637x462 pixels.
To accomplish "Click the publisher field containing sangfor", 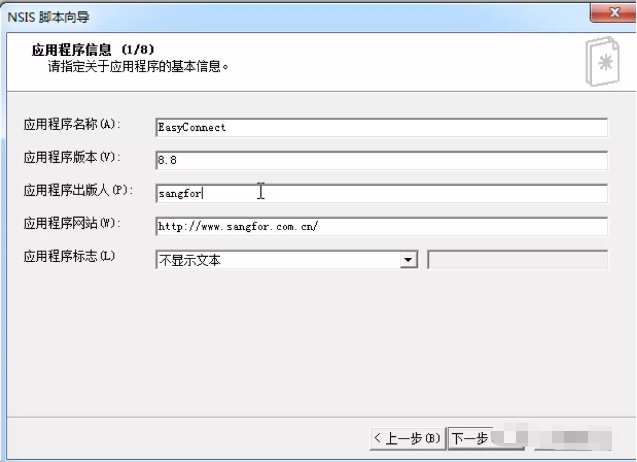I will (x=381, y=193).
